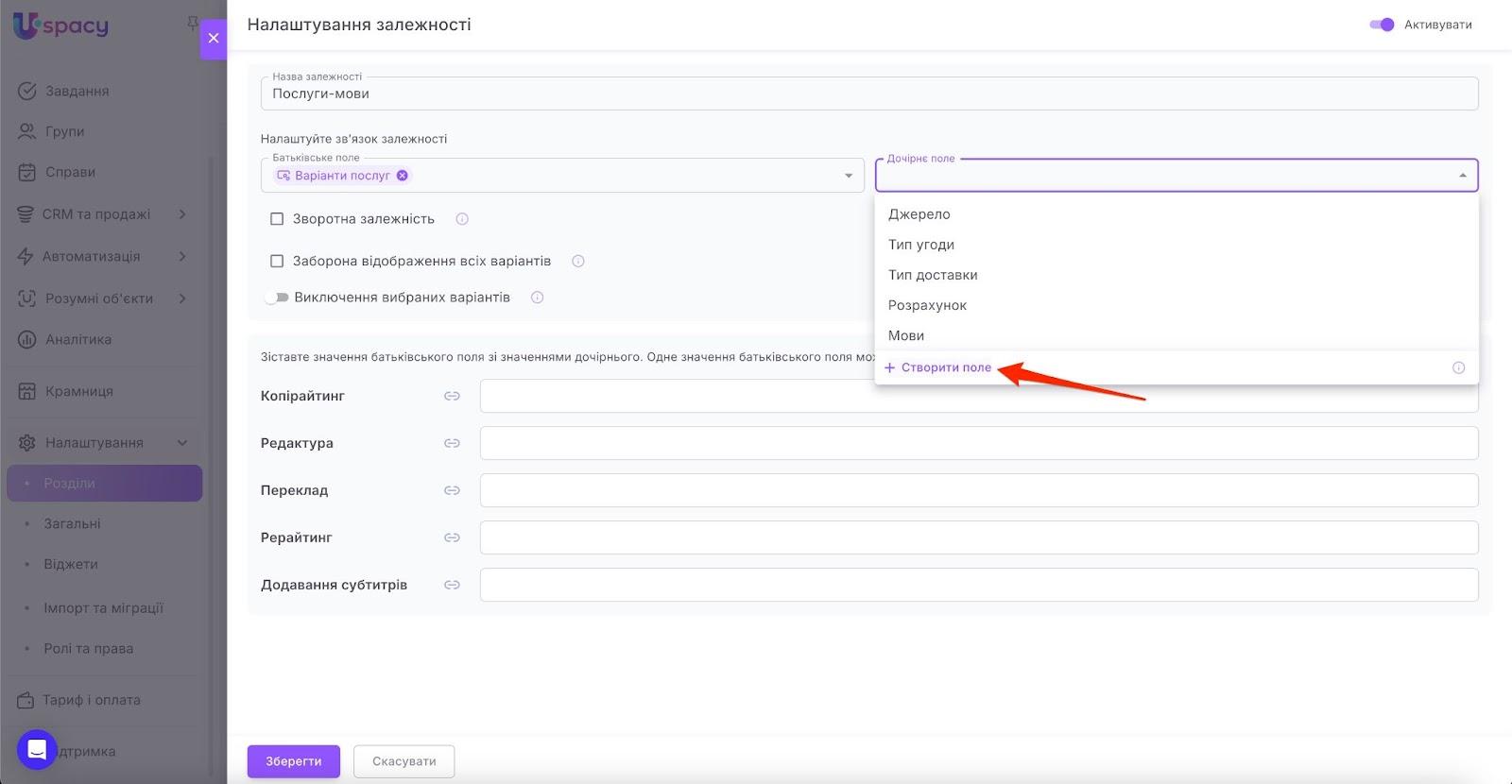Open the Батьківське поле dropdown arrow
This screenshot has height=784, width=1512.
click(848, 176)
